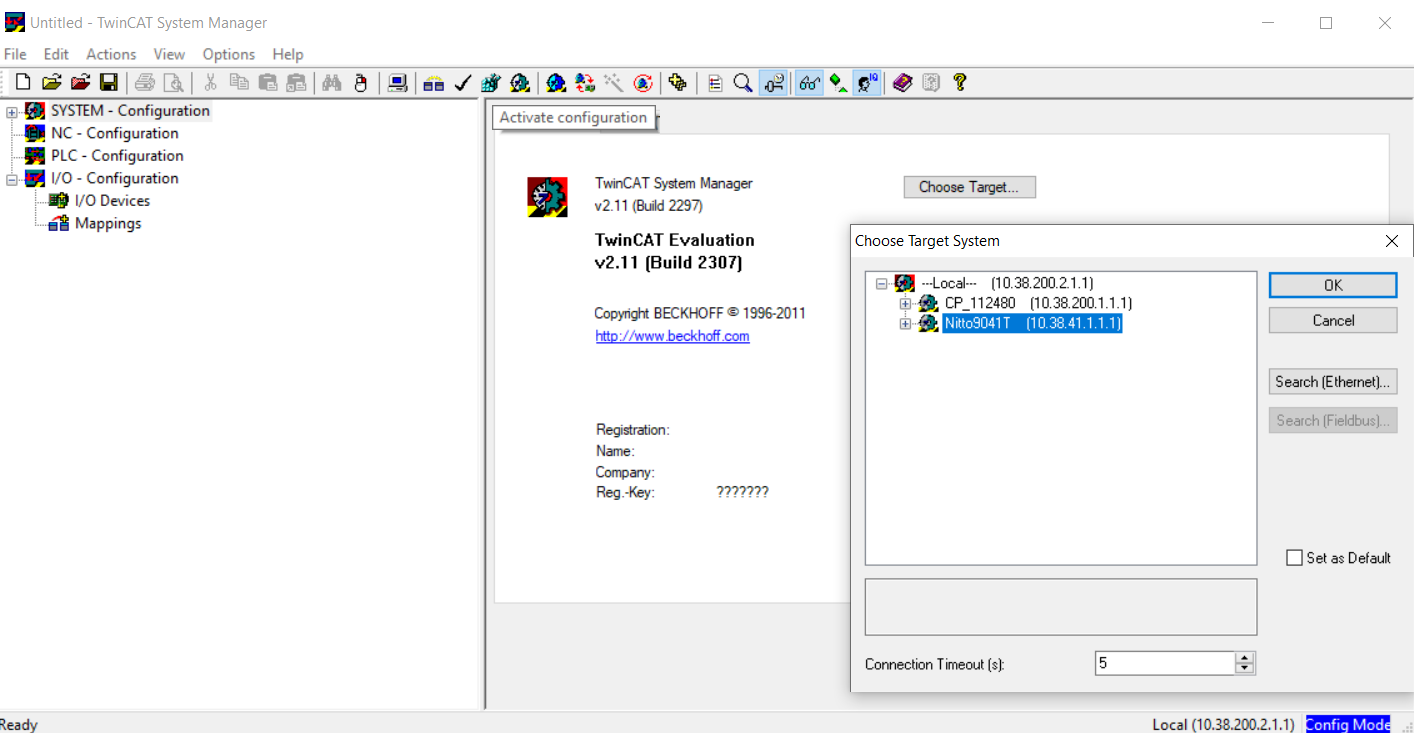Expand the Nitto9041T target node
1414x733 pixels.
(x=905, y=323)
